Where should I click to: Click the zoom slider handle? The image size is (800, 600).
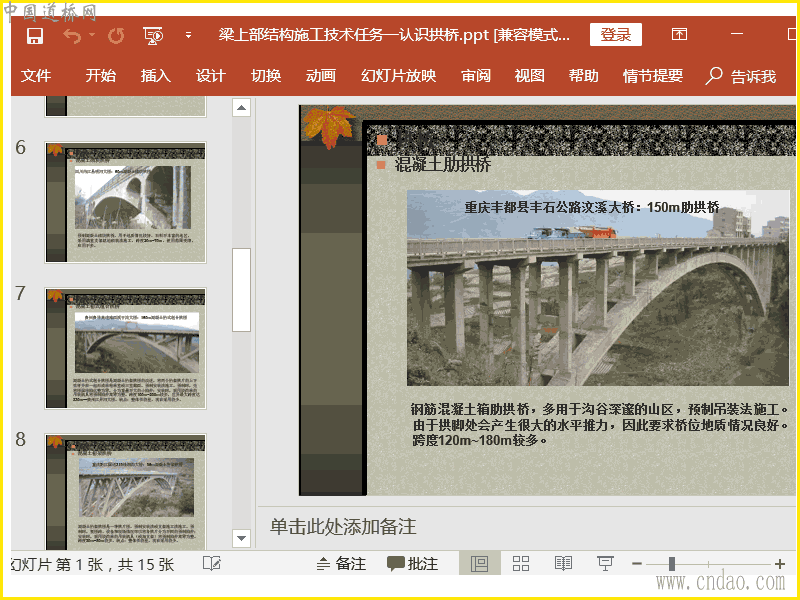coord(672,564)
